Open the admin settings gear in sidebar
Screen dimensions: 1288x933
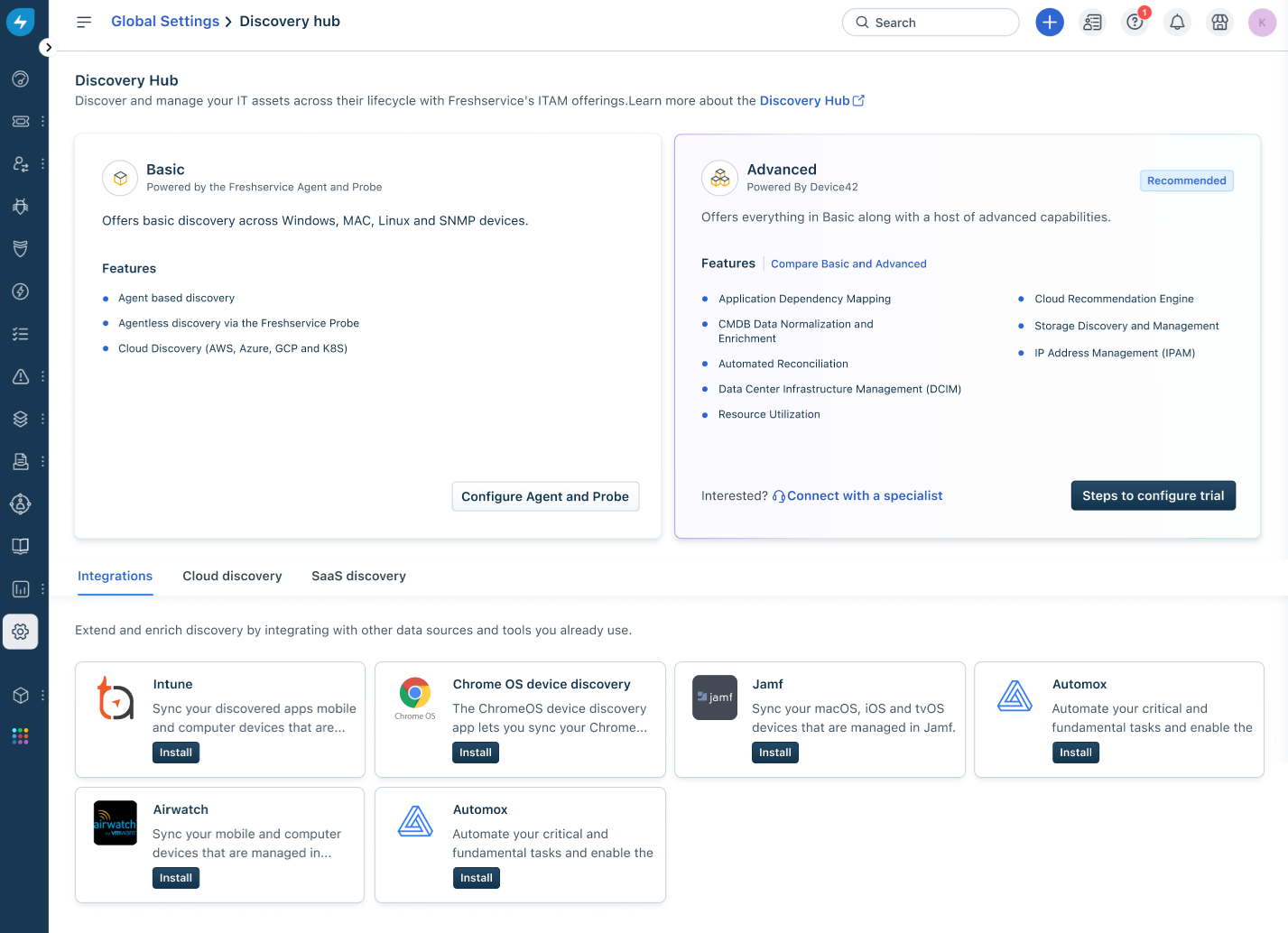21,632
